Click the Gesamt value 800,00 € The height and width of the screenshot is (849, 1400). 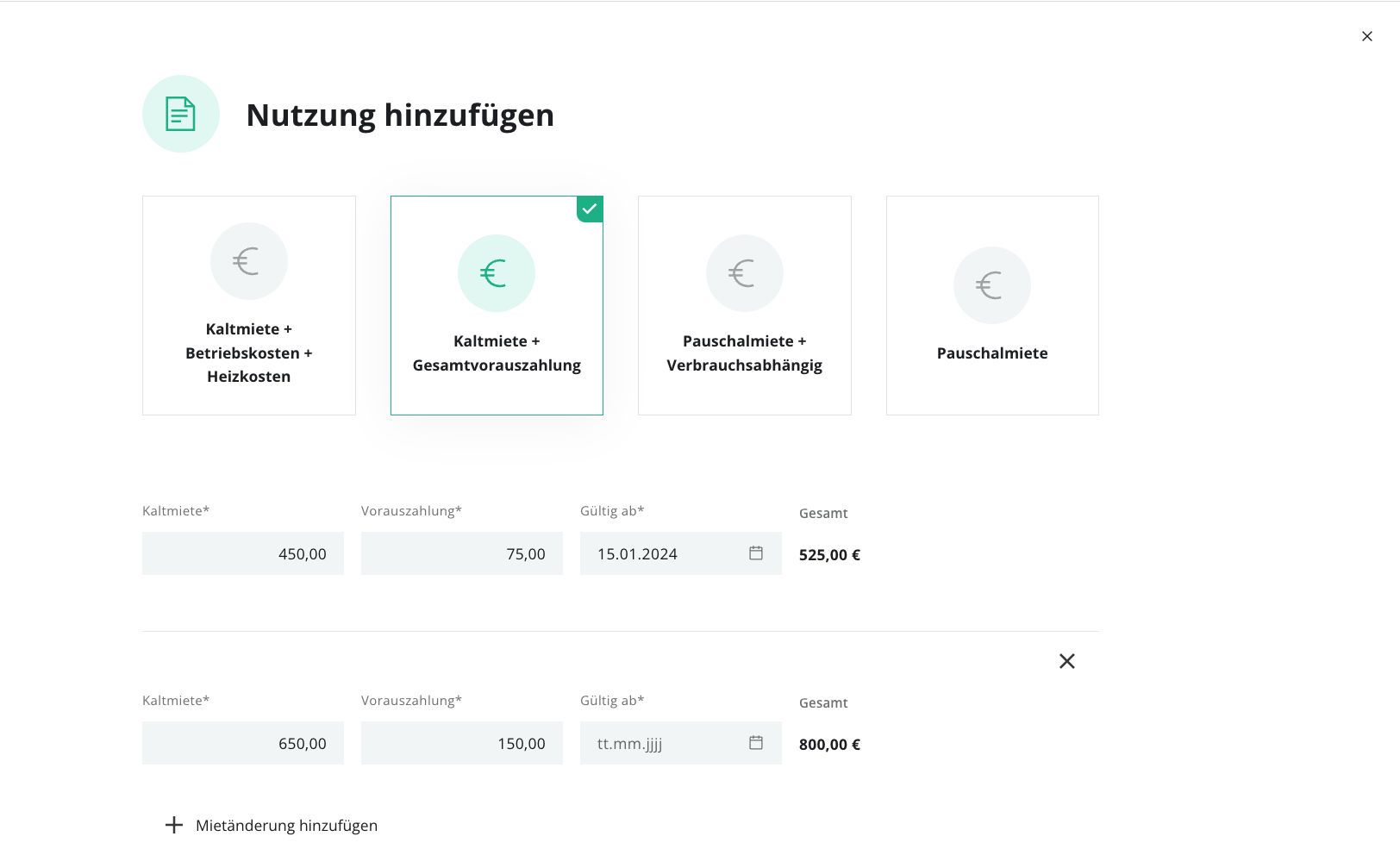(x=829, y=745)
